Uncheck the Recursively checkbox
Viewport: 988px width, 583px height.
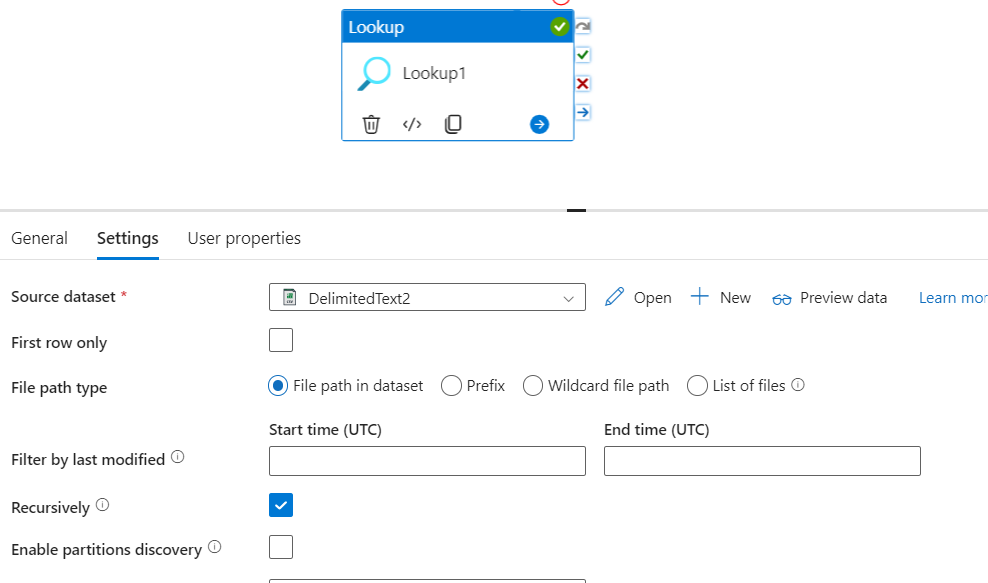click(281, 505)
